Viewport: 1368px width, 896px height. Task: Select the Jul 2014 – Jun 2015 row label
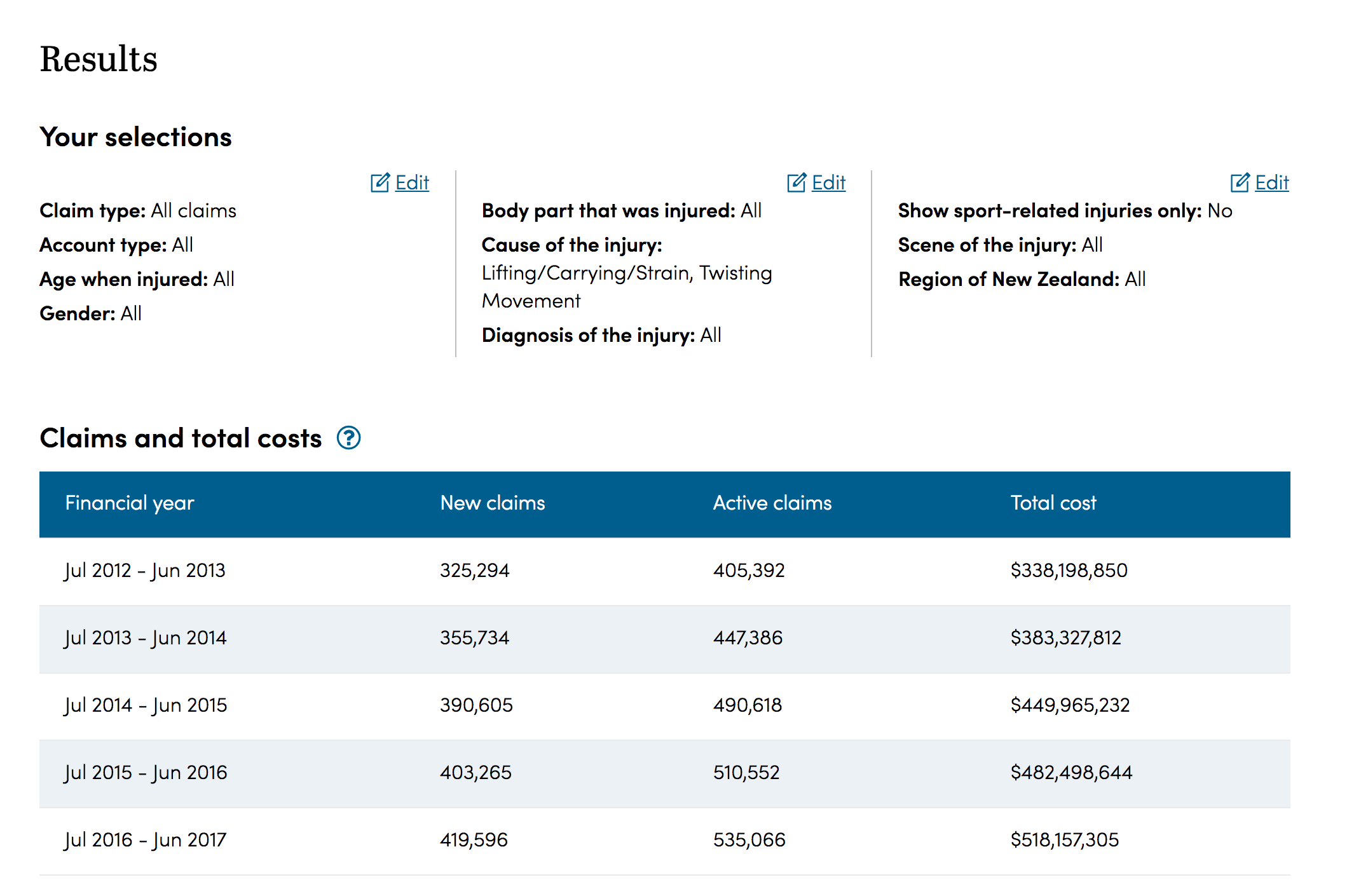[x=146, y=705]
